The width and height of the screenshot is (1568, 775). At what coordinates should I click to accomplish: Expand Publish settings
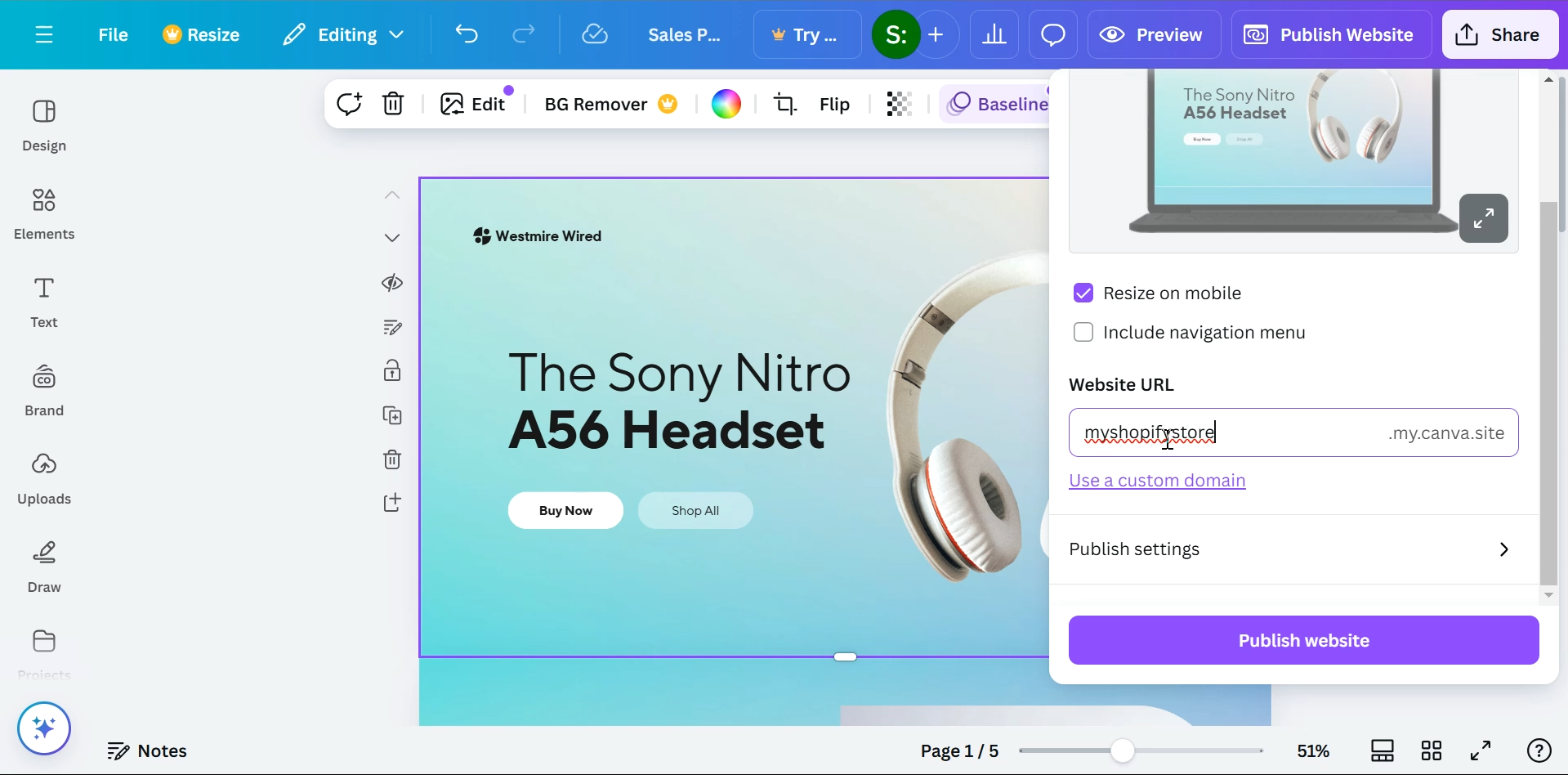pos(1293,549)
